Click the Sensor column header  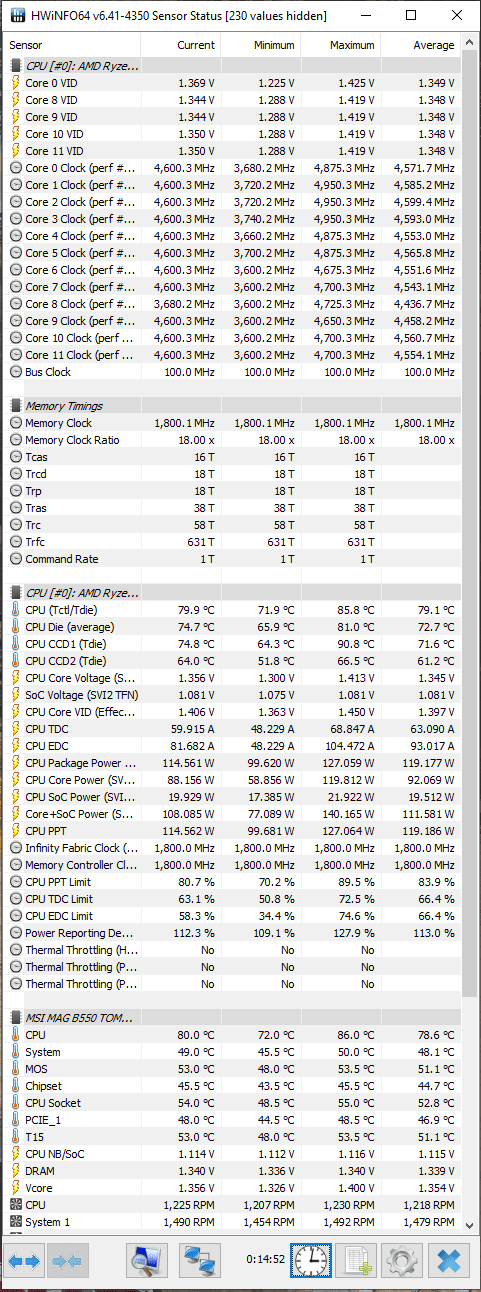73,46
